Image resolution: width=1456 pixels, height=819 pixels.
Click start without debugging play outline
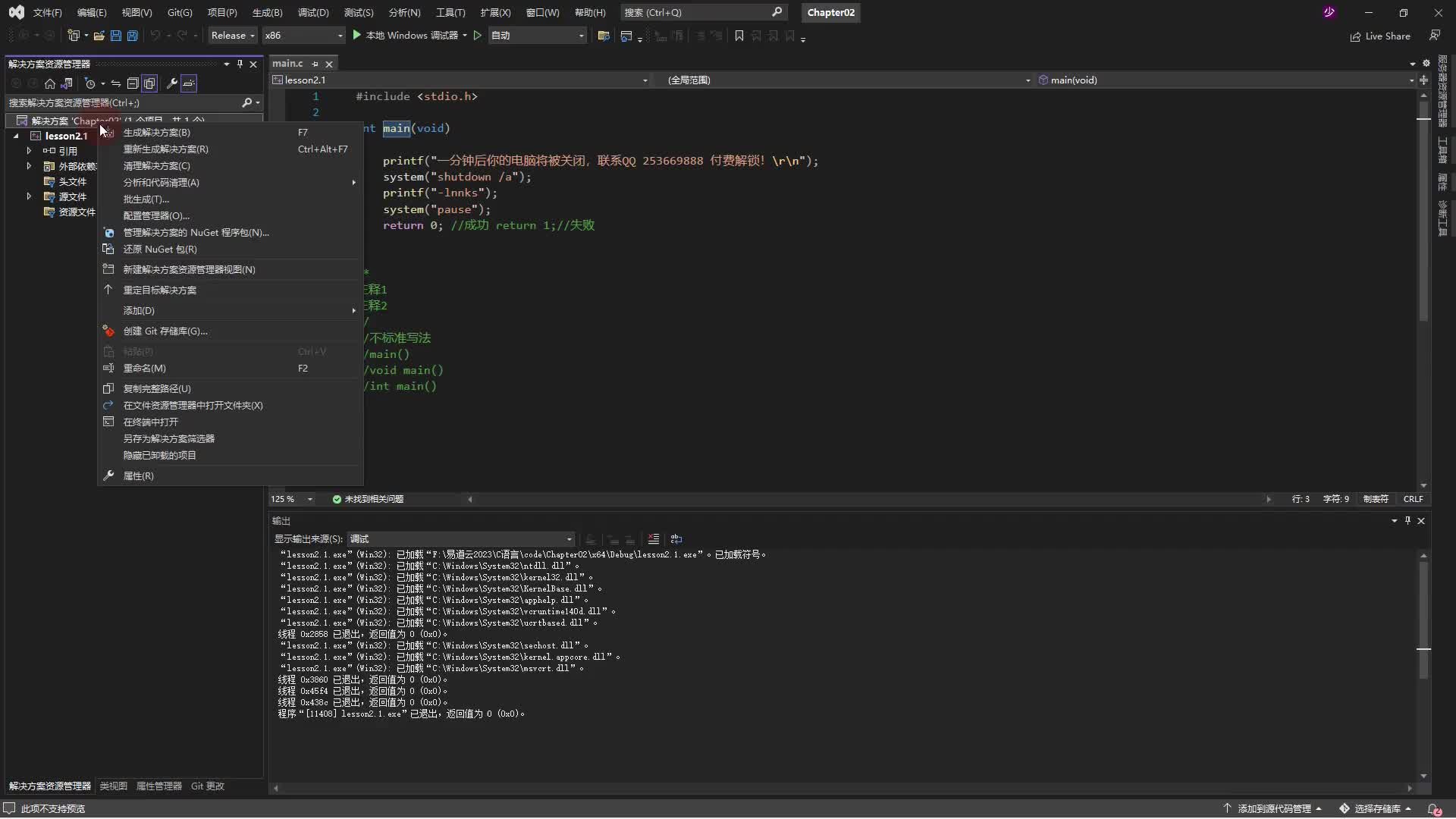pyautogui.click(x=478, y=36)
